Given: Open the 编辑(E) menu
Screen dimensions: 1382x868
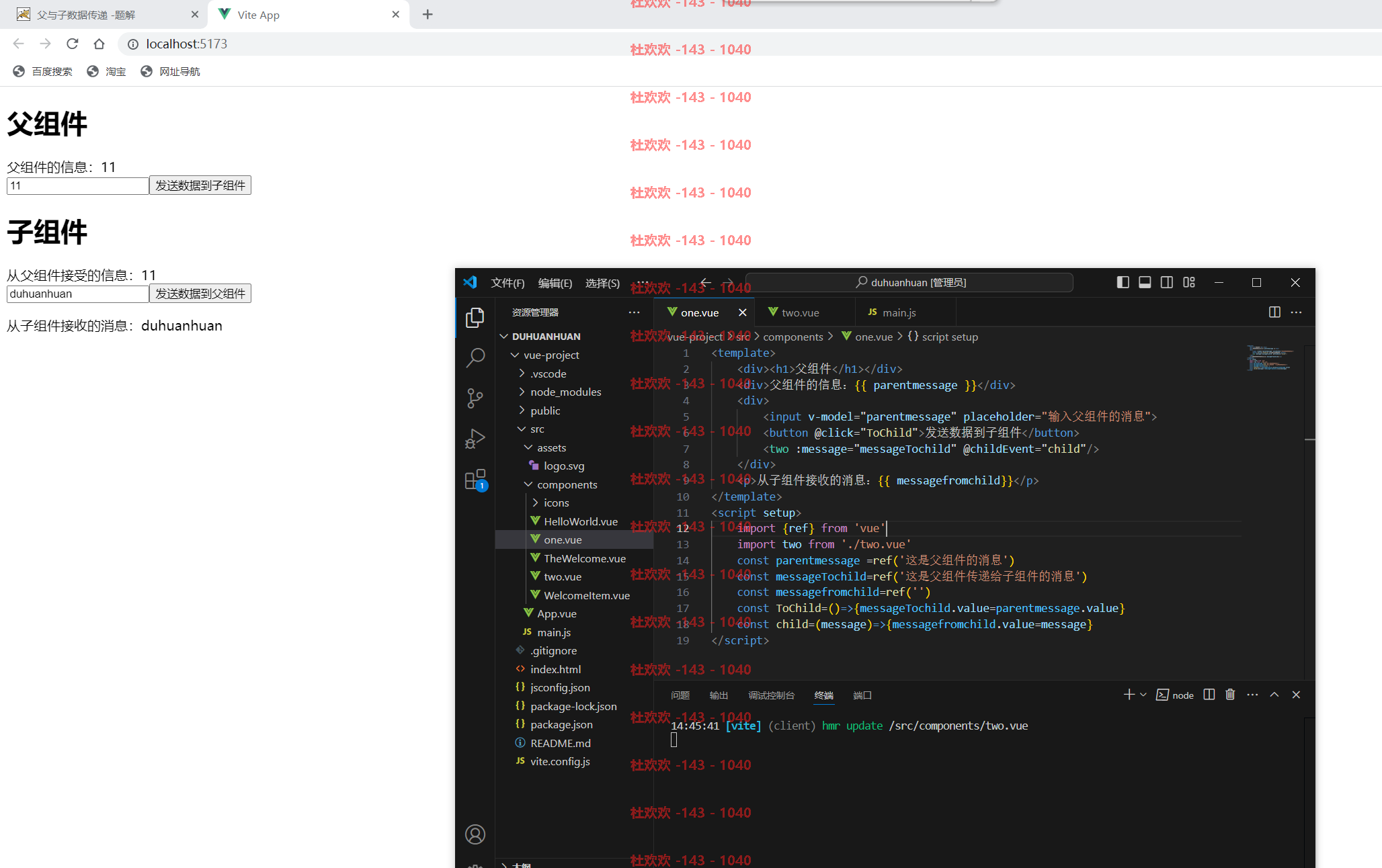Looking at the screenshot, I should tap(555, 283).
